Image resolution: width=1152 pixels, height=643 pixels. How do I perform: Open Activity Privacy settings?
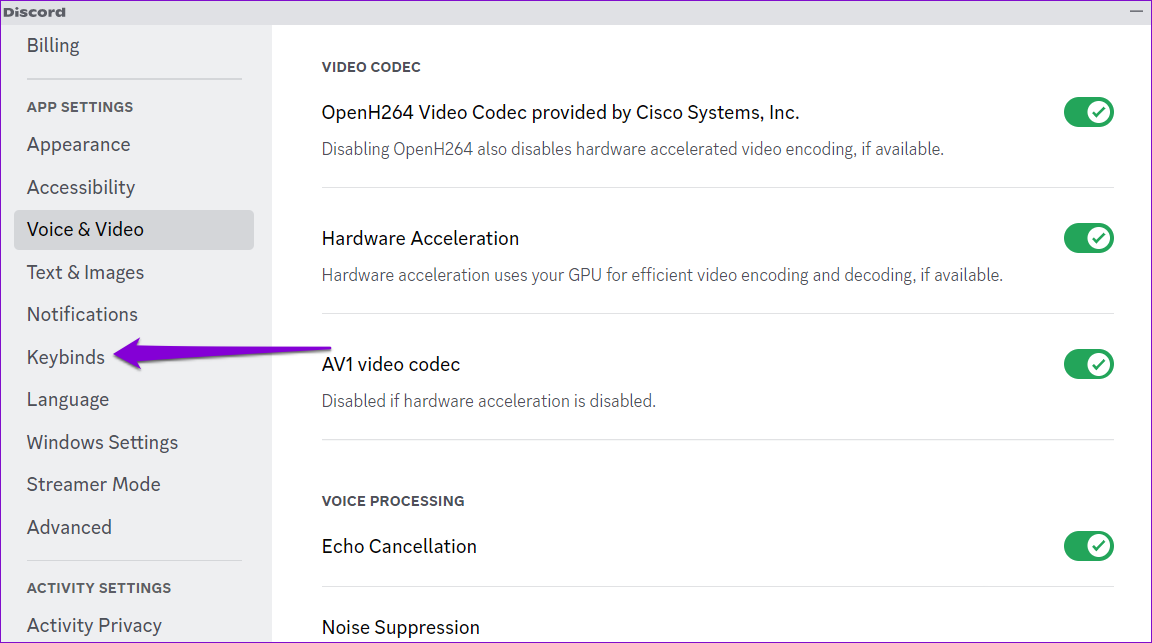tap(94, 625)
